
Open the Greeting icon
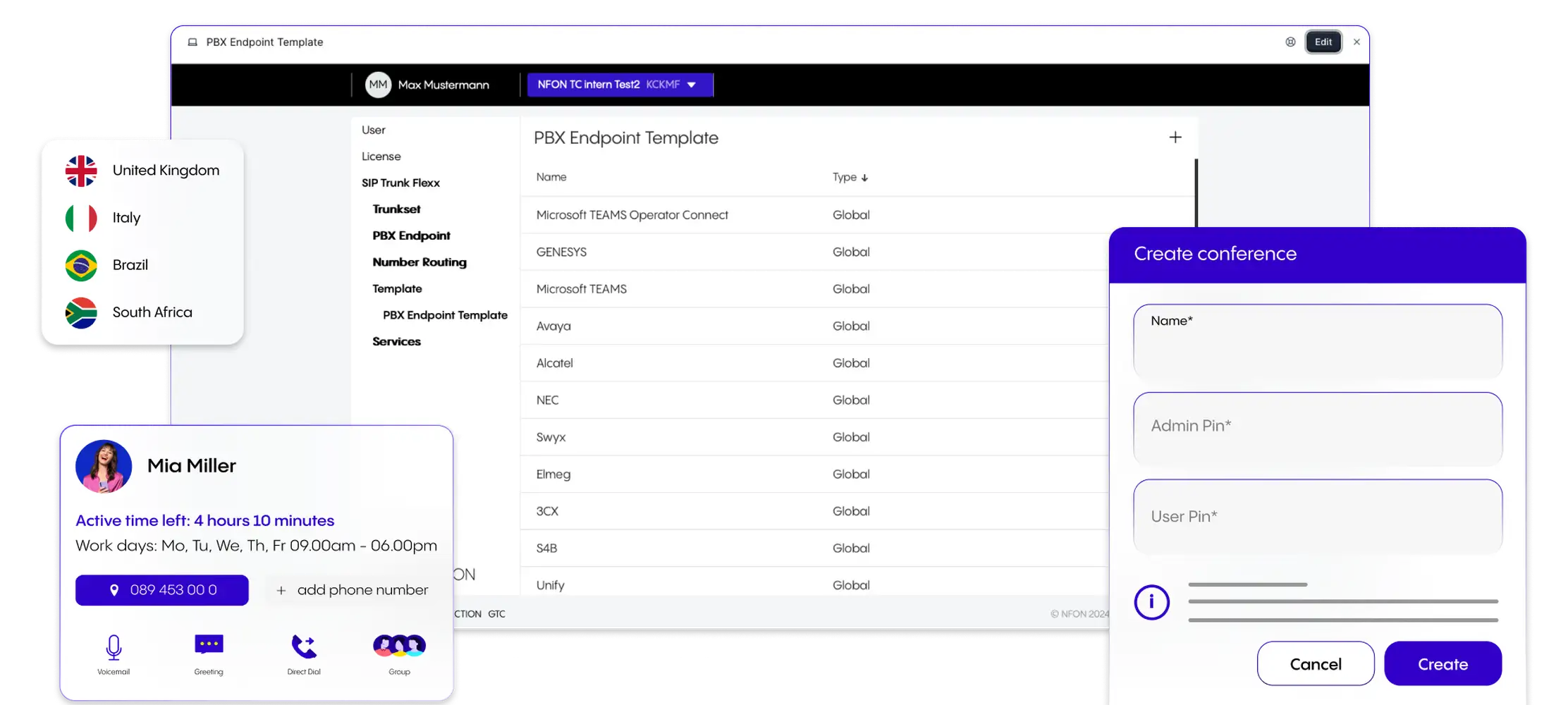[208, 645]
